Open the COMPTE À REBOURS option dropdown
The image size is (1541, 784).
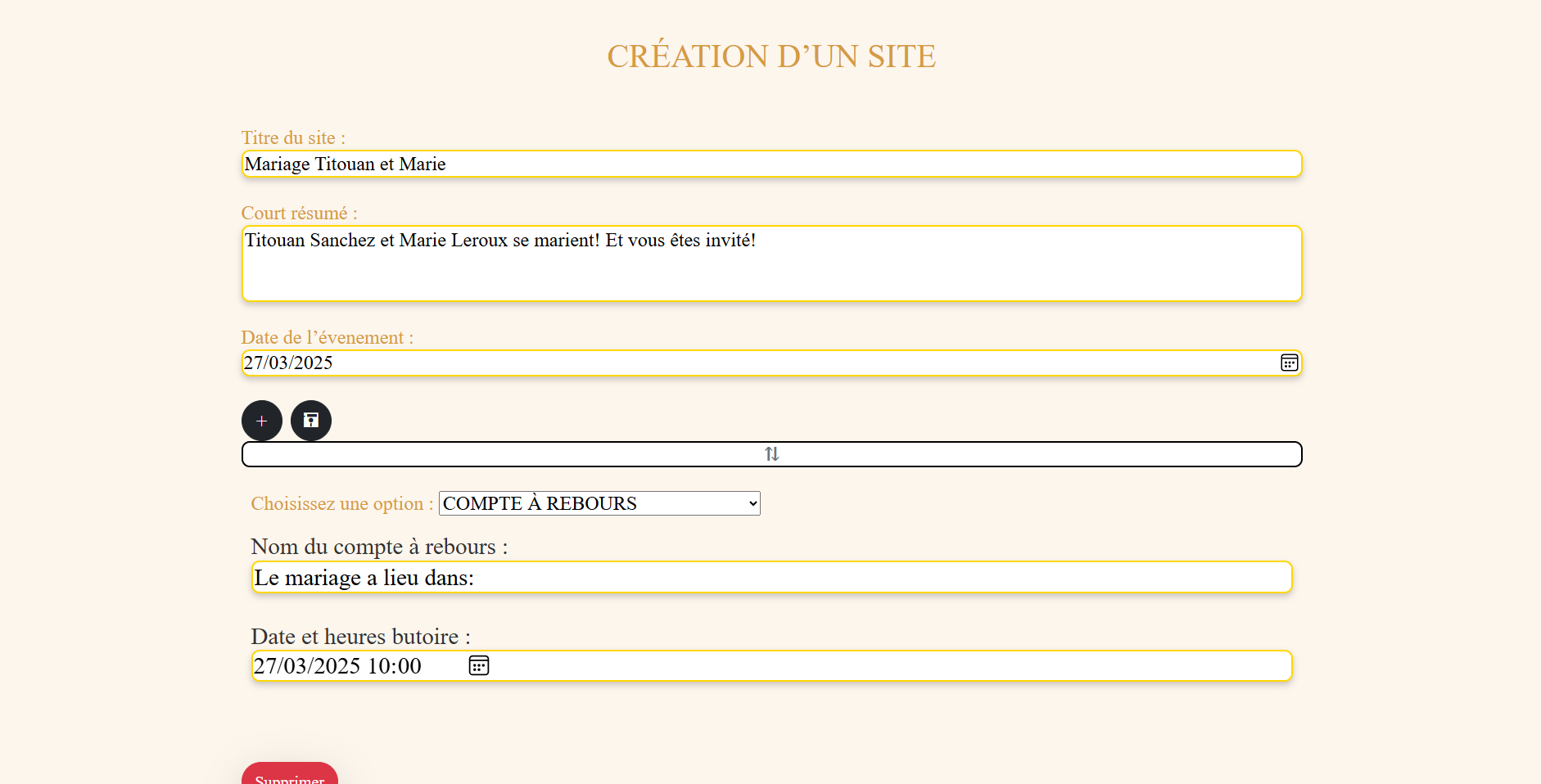[x=599, y=503]
